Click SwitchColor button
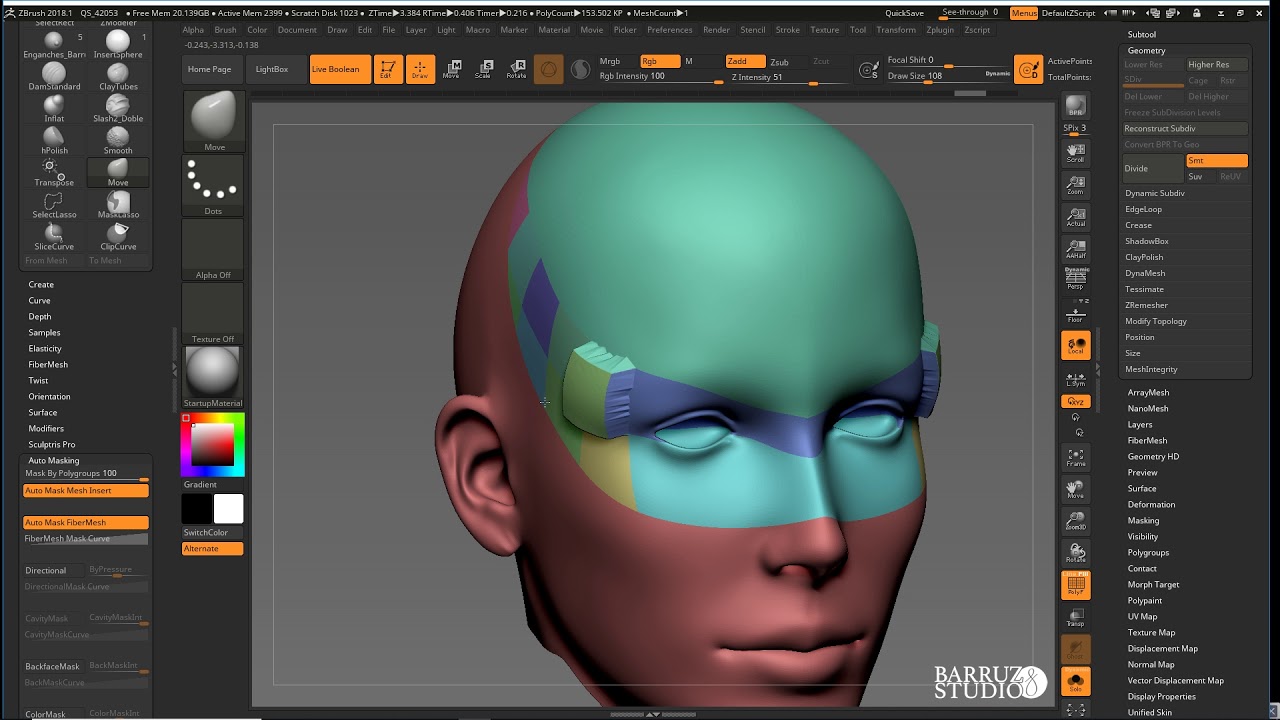 pos(213,533)
